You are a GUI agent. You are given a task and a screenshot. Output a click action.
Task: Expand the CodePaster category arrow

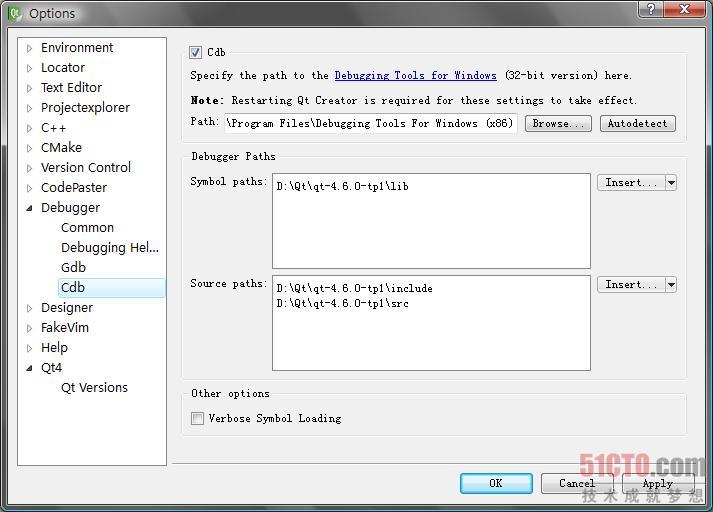(x=30, y=188)
